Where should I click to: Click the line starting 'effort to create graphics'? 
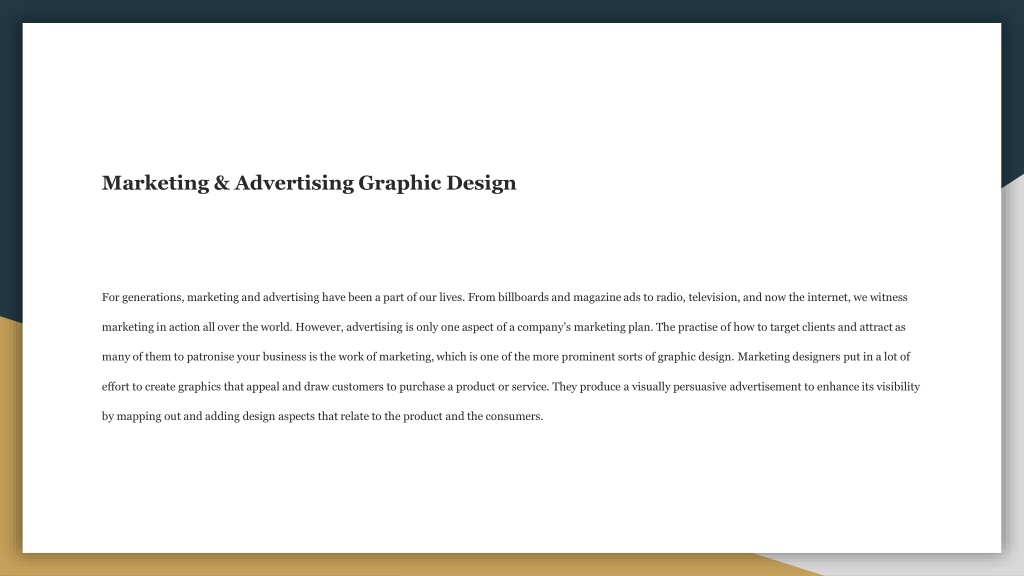511,387
